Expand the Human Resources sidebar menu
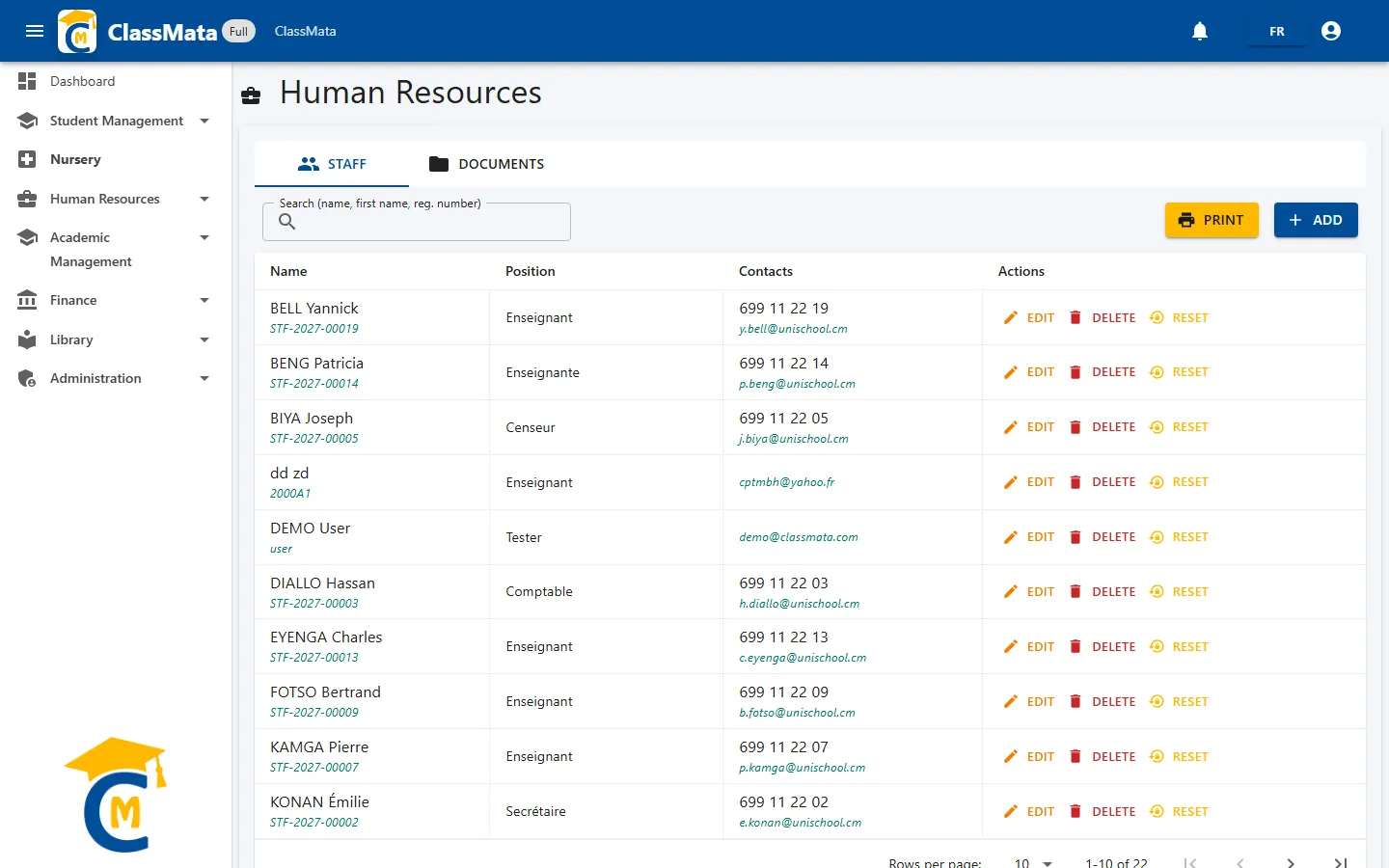The width and height of the screenshot is (1389, 868). [204, 199]
